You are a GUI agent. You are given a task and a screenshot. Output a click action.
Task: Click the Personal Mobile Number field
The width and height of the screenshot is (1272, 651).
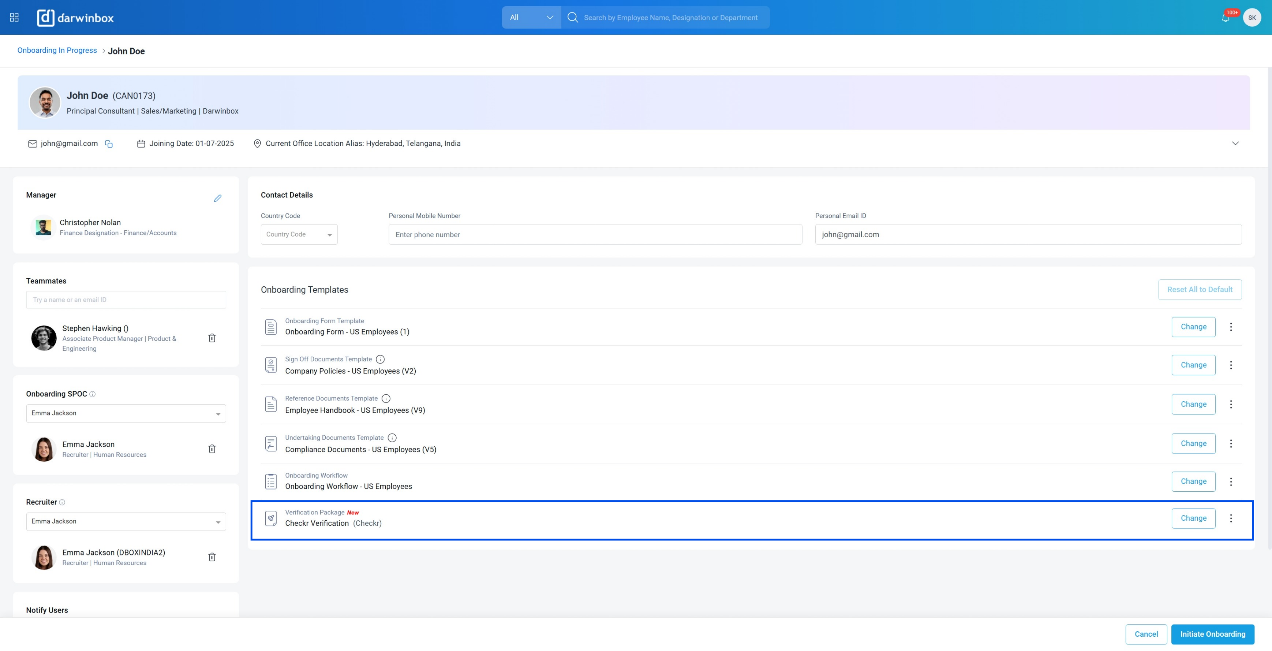coord(595,234)
